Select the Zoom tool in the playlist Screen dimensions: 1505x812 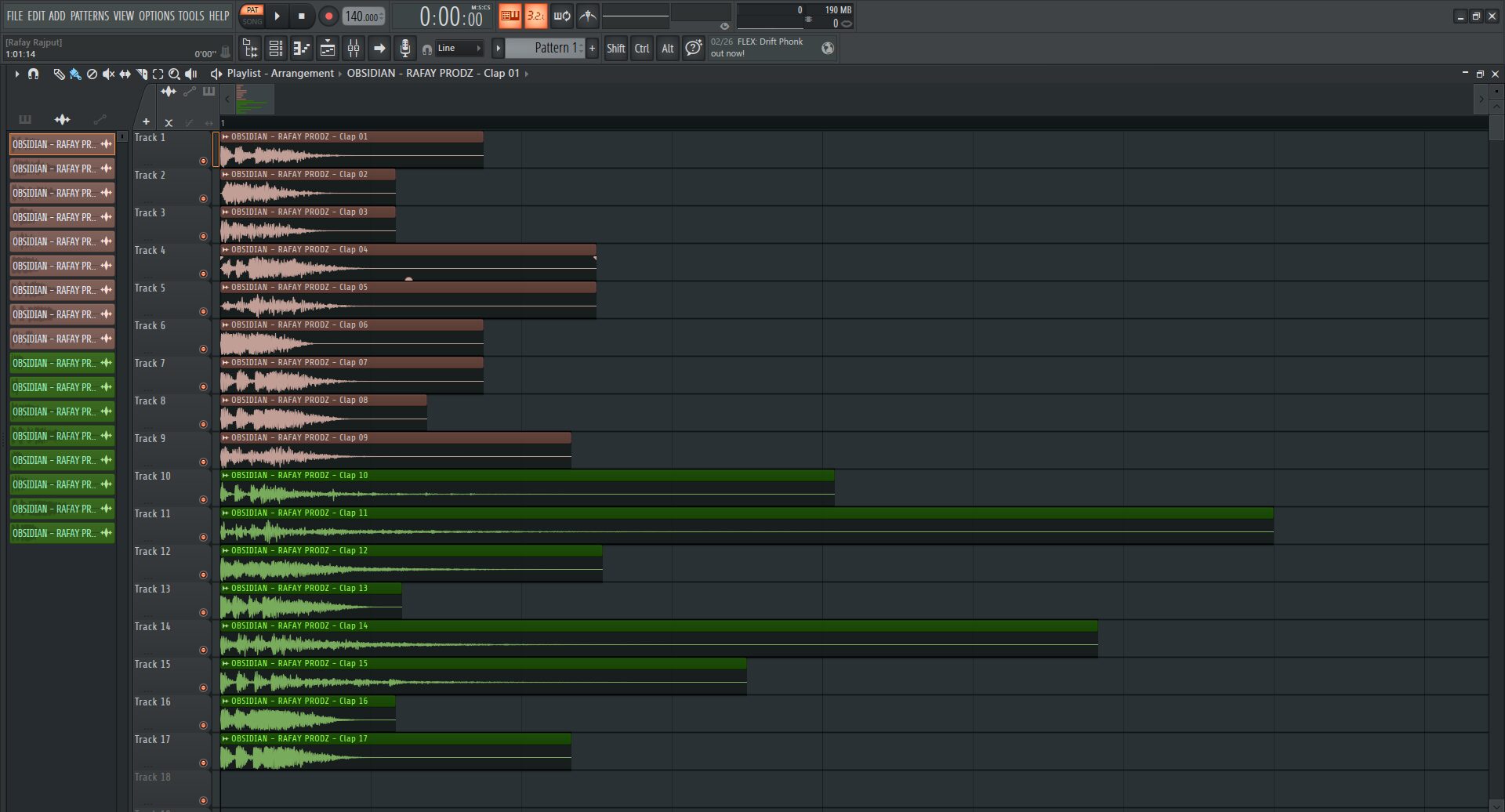coord(174,74)
